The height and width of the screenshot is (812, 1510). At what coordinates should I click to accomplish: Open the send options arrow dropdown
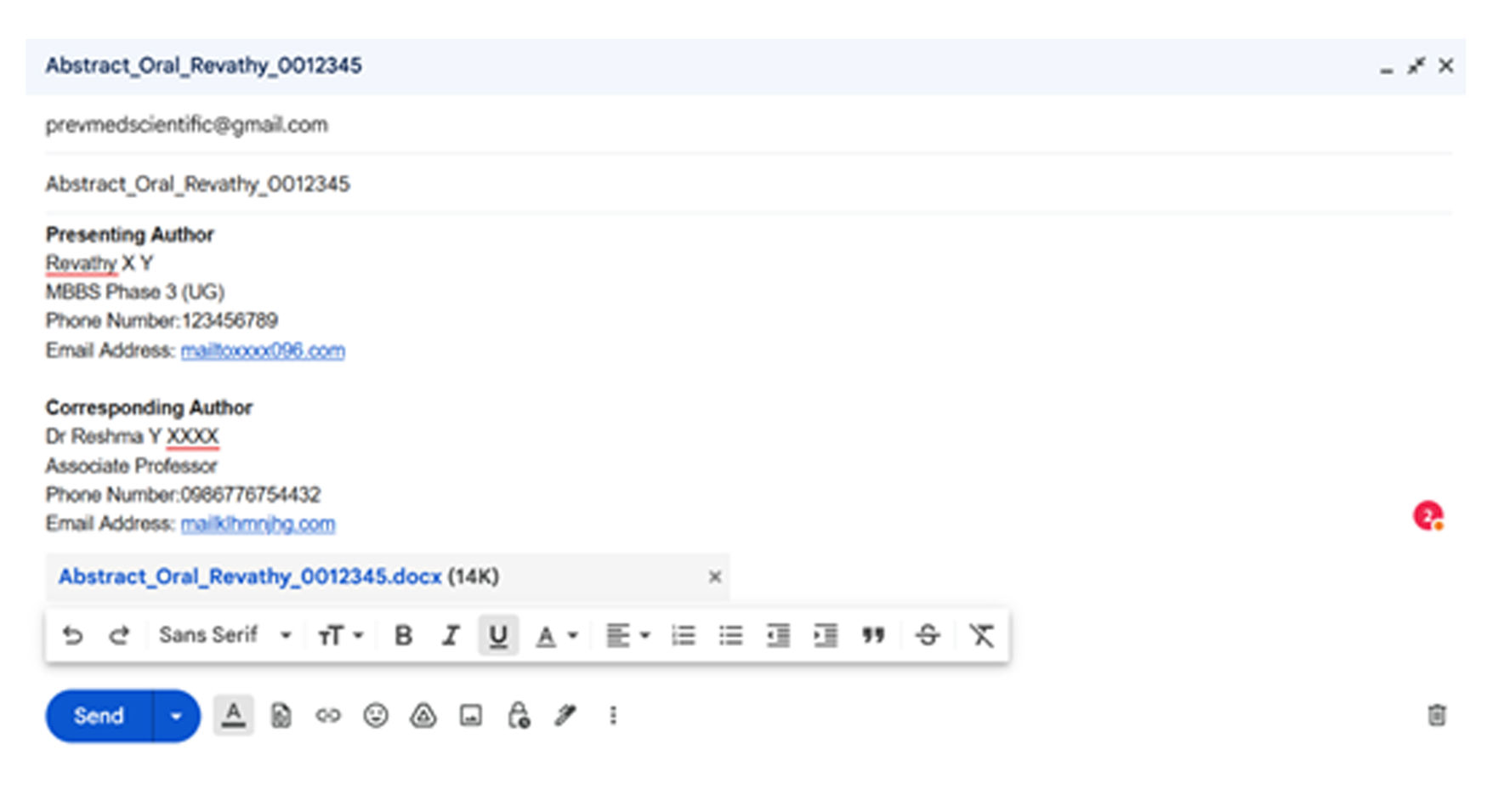point(176,716)
